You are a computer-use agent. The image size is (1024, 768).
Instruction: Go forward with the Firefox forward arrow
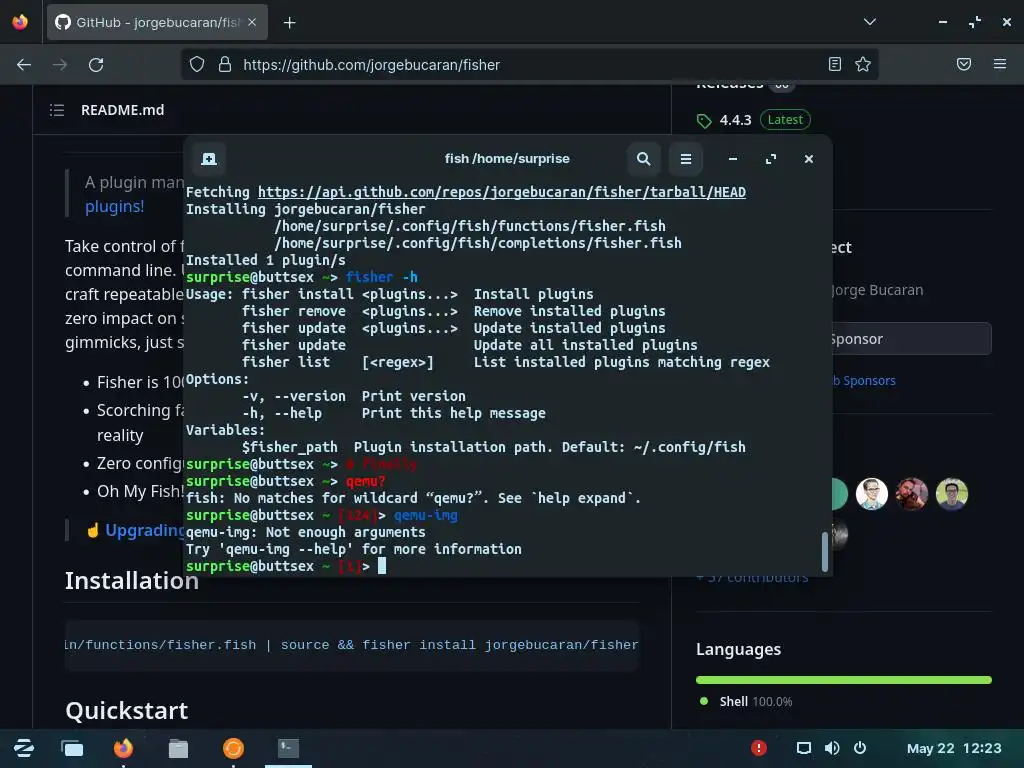point(60,65)
